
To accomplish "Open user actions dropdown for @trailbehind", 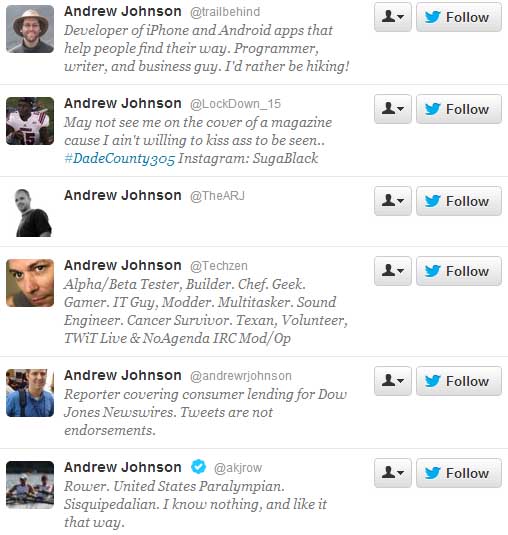I will 393,17.
